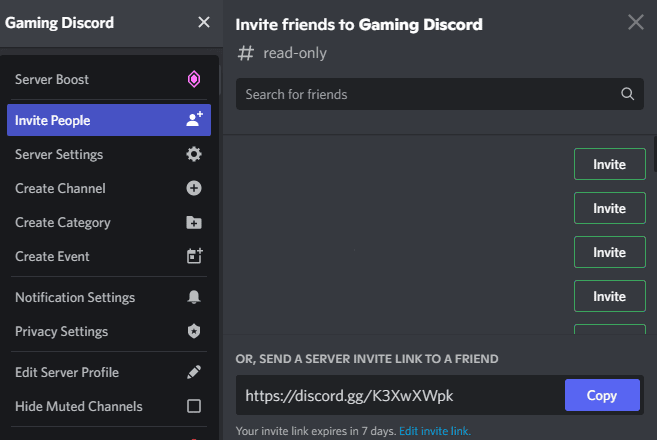The height and width of the screenshot is (440, 657).
Task: Click the third Invite button
Action: tap(610, 252)
